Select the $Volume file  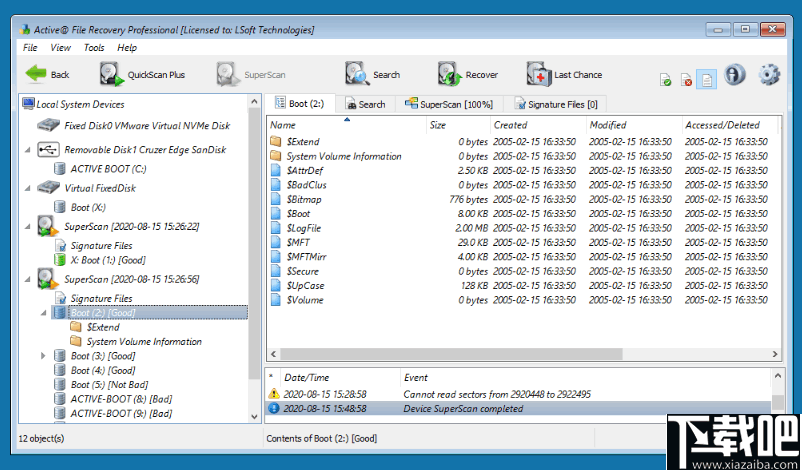pyautogui.click(x=305, y=300)
